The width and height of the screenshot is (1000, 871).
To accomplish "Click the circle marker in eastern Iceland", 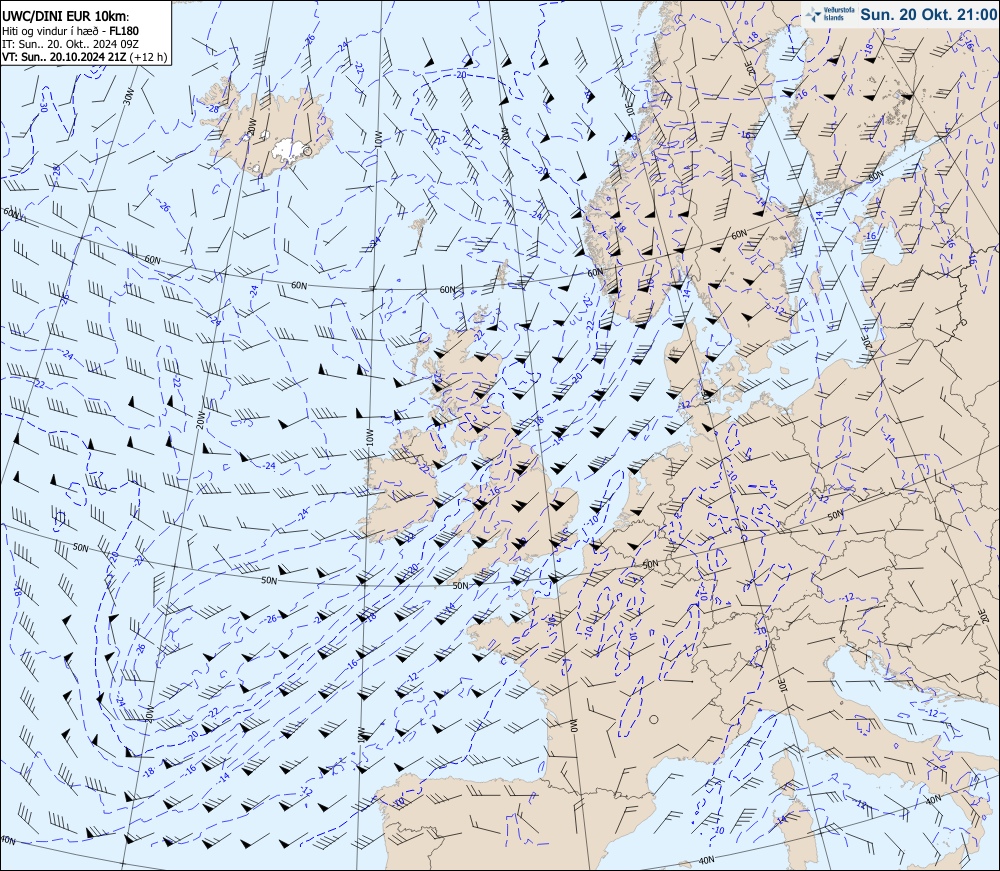I will [307, 151].
